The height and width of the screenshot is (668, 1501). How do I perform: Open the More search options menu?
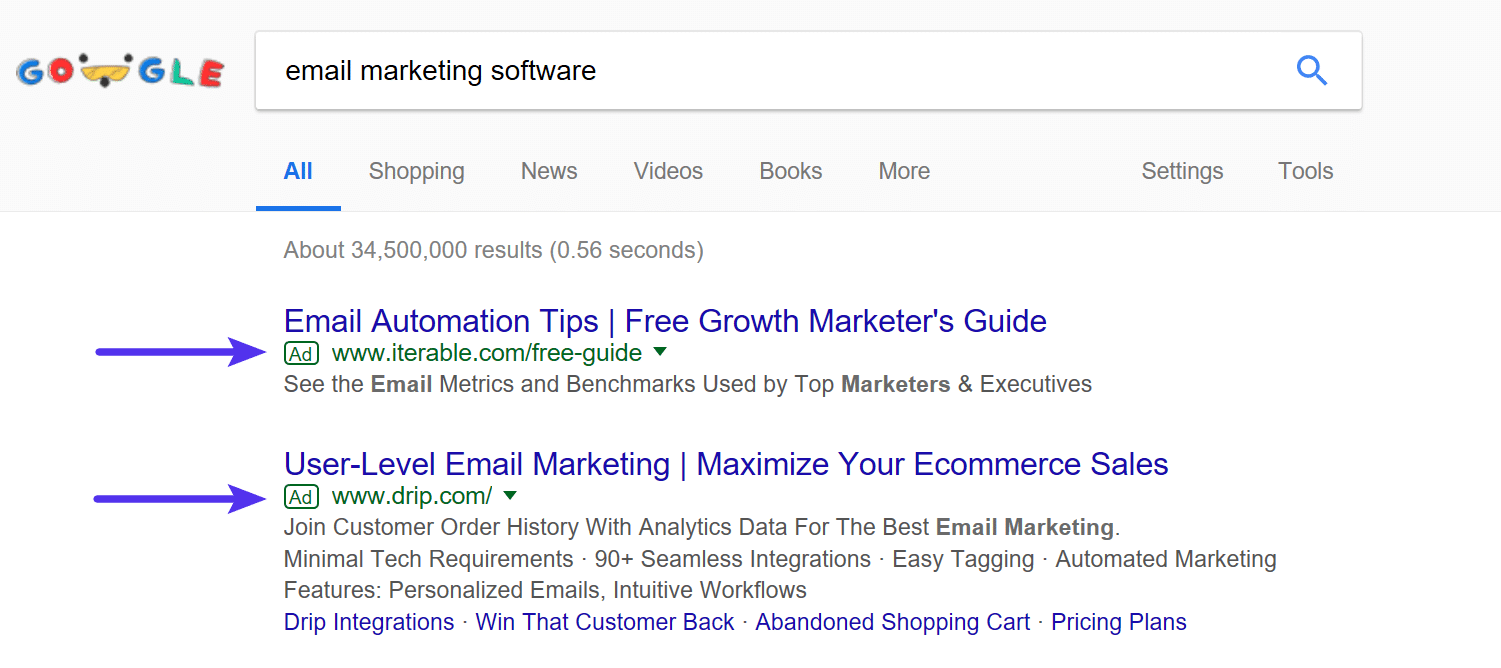point(903,171)
